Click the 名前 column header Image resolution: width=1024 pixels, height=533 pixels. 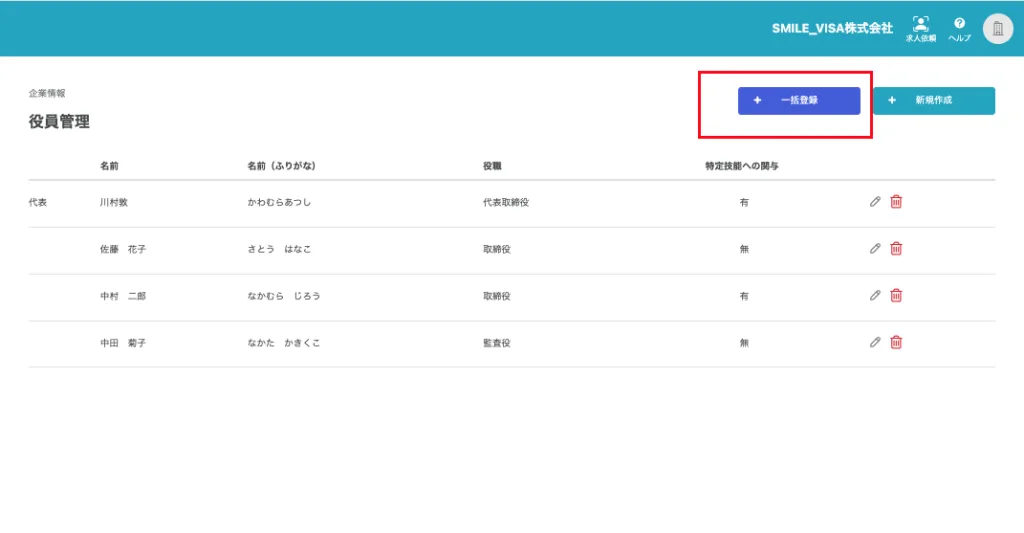click(109, 165)
